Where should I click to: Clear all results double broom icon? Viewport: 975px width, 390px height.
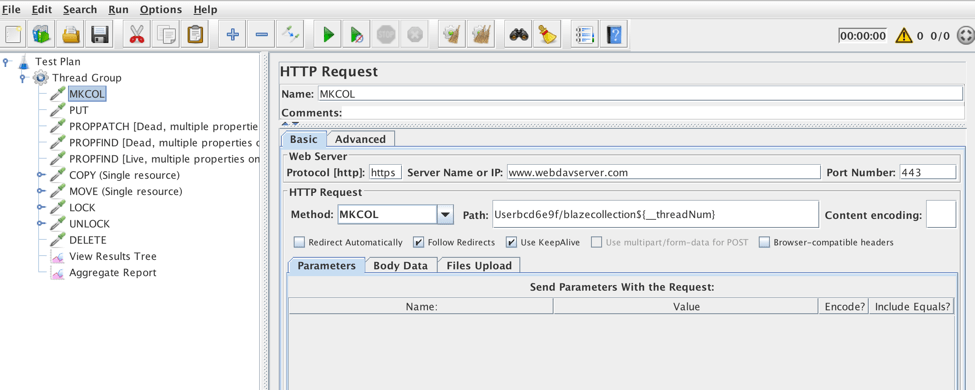click(480, 34)
